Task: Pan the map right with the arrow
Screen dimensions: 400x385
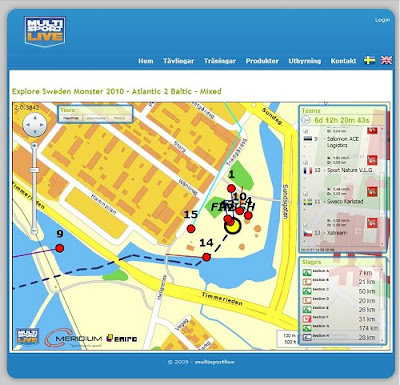Action: coord(42,125)
